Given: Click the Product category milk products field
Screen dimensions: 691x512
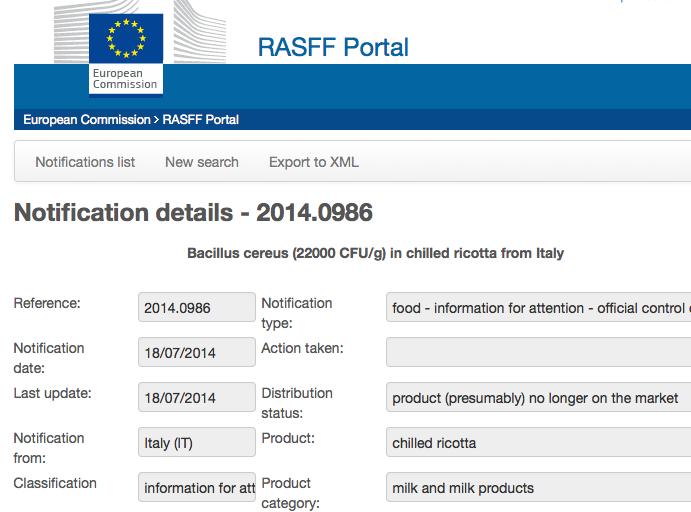Looking at the screenshot, I should tap(539, 488).
